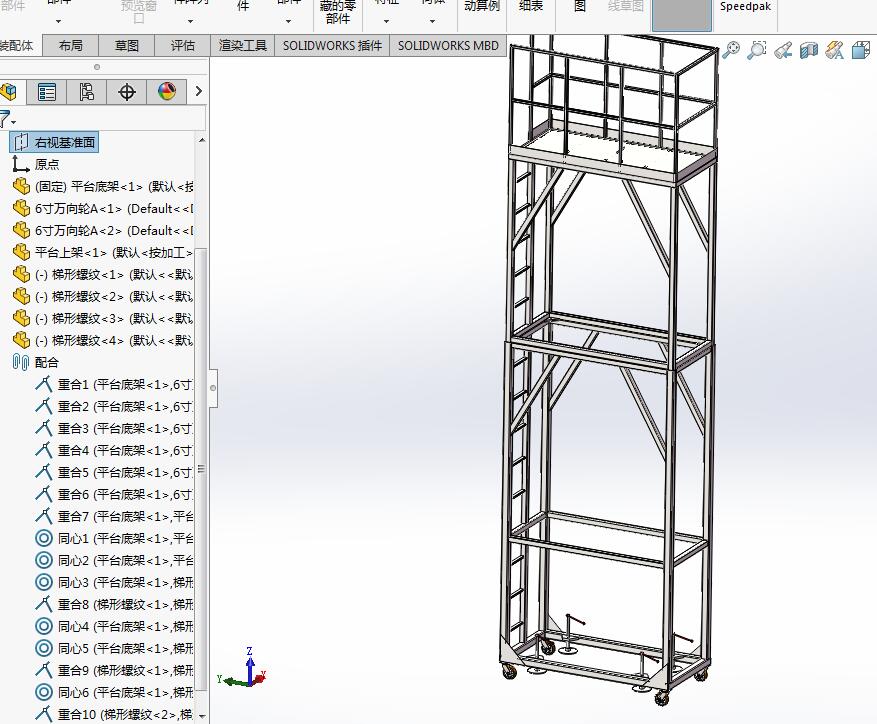Select mate 重合8 in the tree
This screenshot has height=724, width=877.
coord(114,604)
